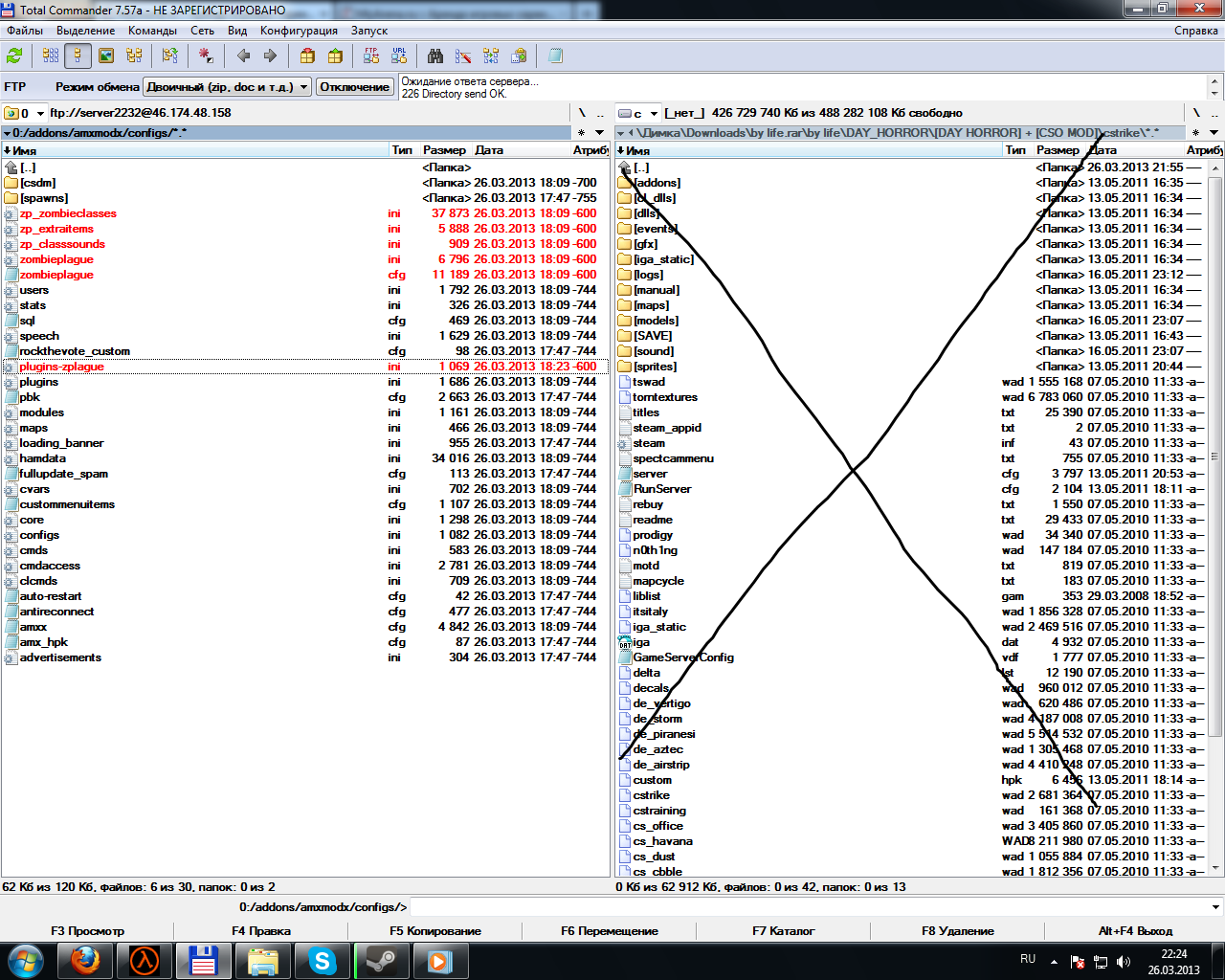
Task: Select the [csdm] folder in left panel
Action: 305,183
